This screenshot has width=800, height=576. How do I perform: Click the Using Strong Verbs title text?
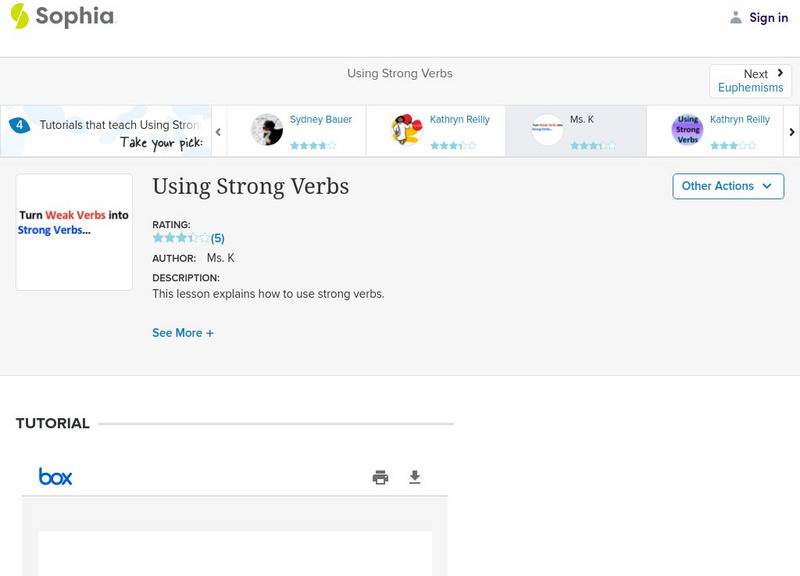250,187
